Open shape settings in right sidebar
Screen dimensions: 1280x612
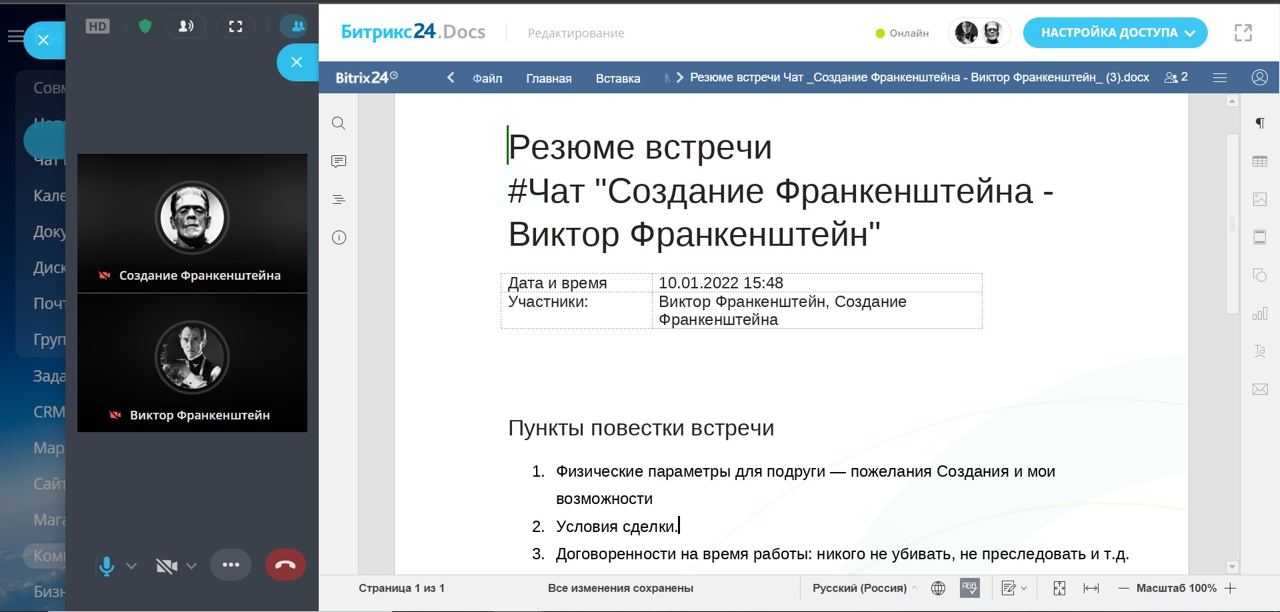1259,275
